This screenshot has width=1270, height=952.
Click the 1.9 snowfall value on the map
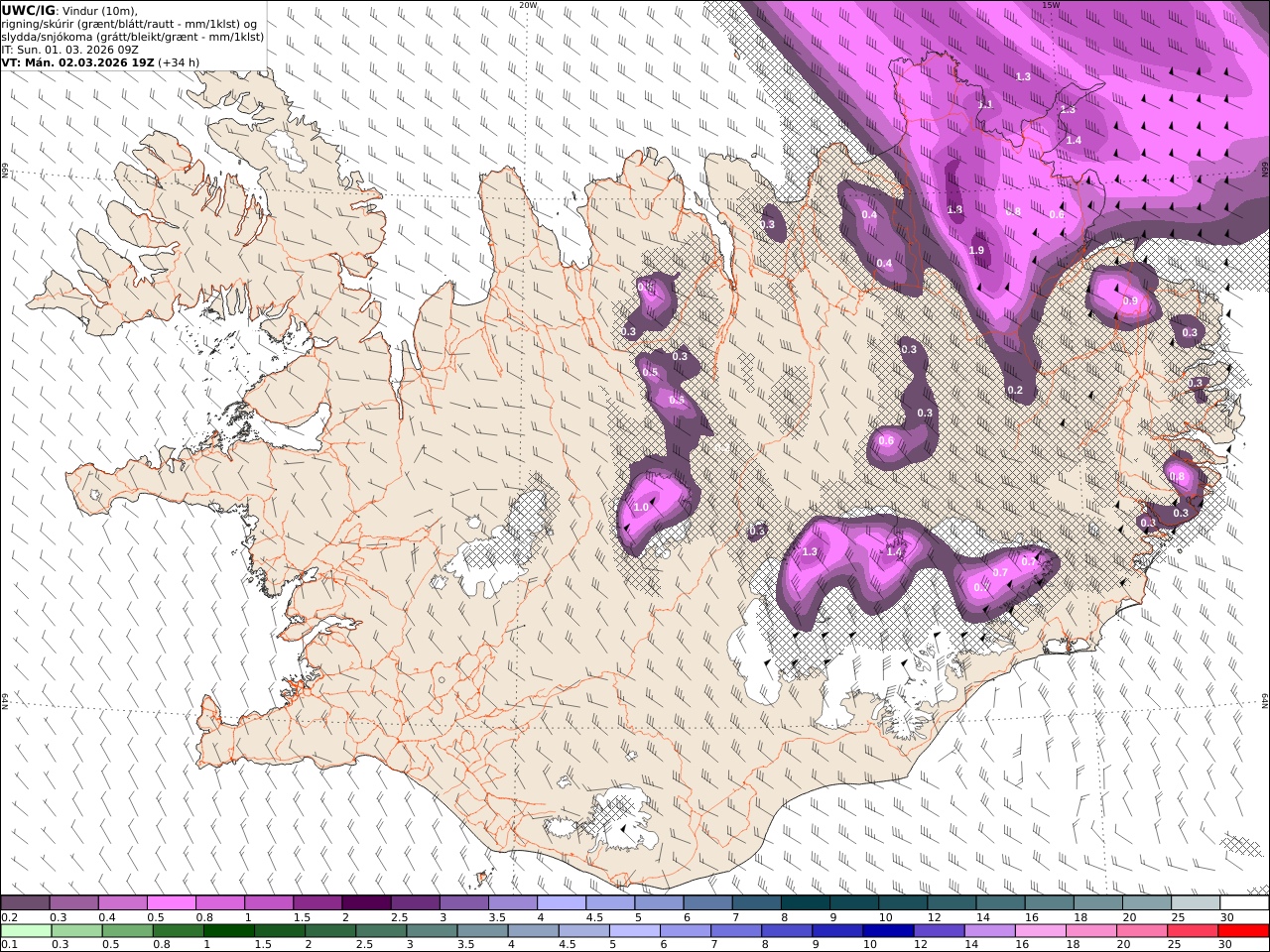point(976,251)
